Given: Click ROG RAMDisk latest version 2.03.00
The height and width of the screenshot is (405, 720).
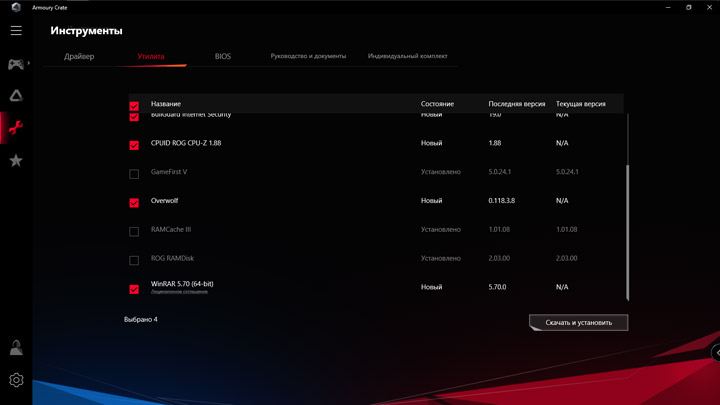Looking at the screenshot, I should pyautogui.click(x=499, y=258).
